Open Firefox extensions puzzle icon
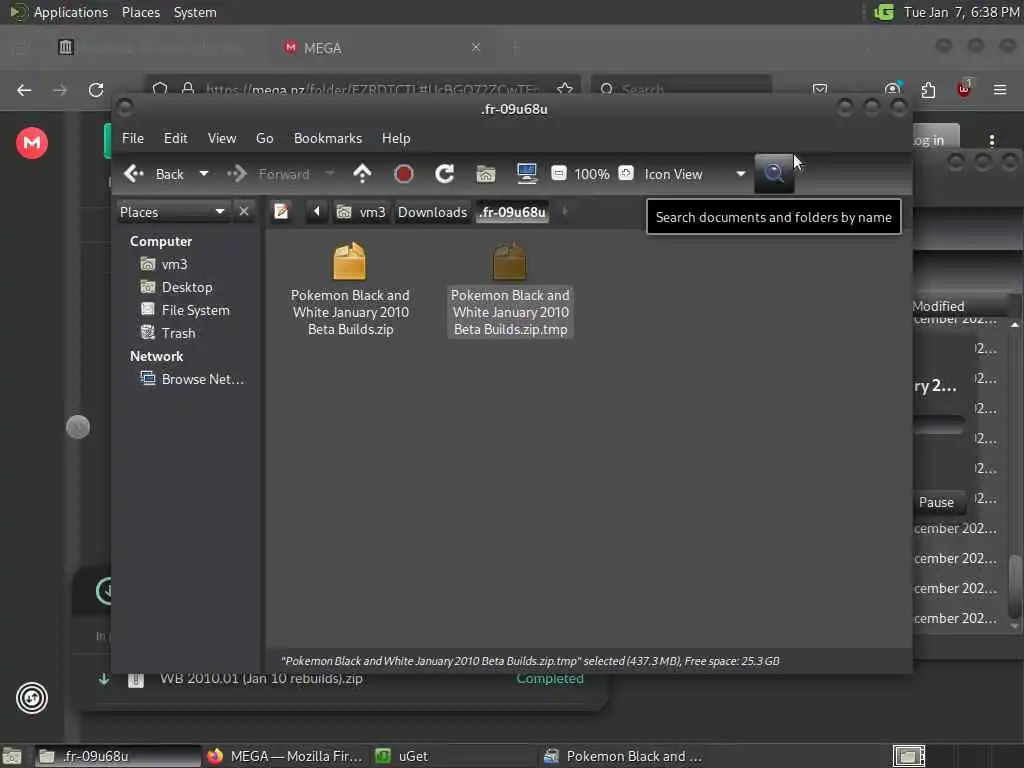 (x=928, y=89)
